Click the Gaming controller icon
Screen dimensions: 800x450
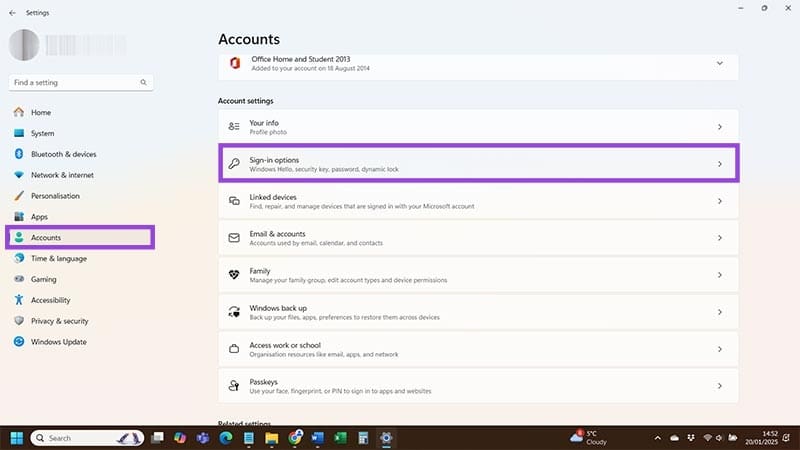[x=19, y=279]
